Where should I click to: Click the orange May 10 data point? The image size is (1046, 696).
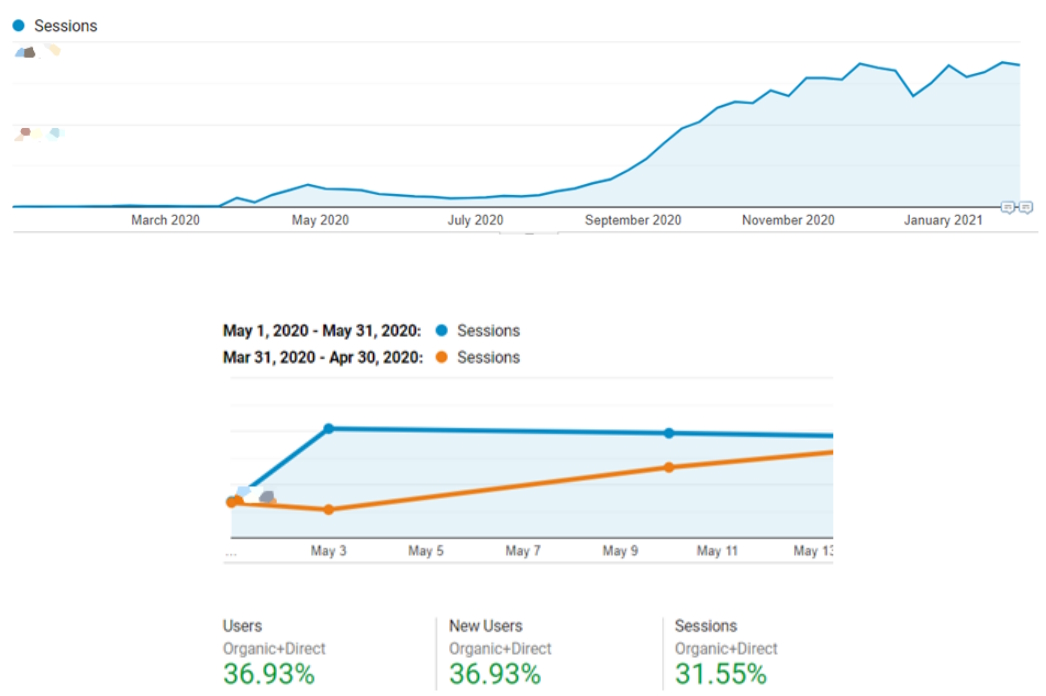coord(668,466)
